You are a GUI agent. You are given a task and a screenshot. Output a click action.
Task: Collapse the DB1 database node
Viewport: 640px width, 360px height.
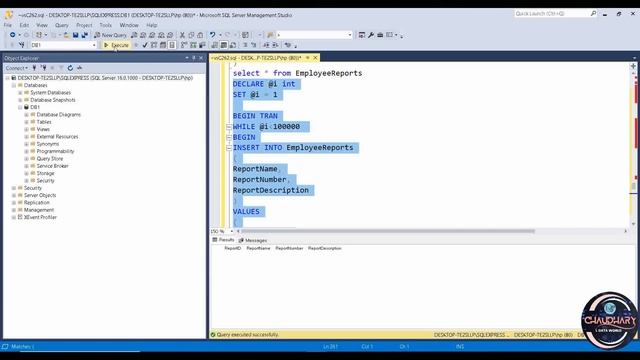pos(20,107)
